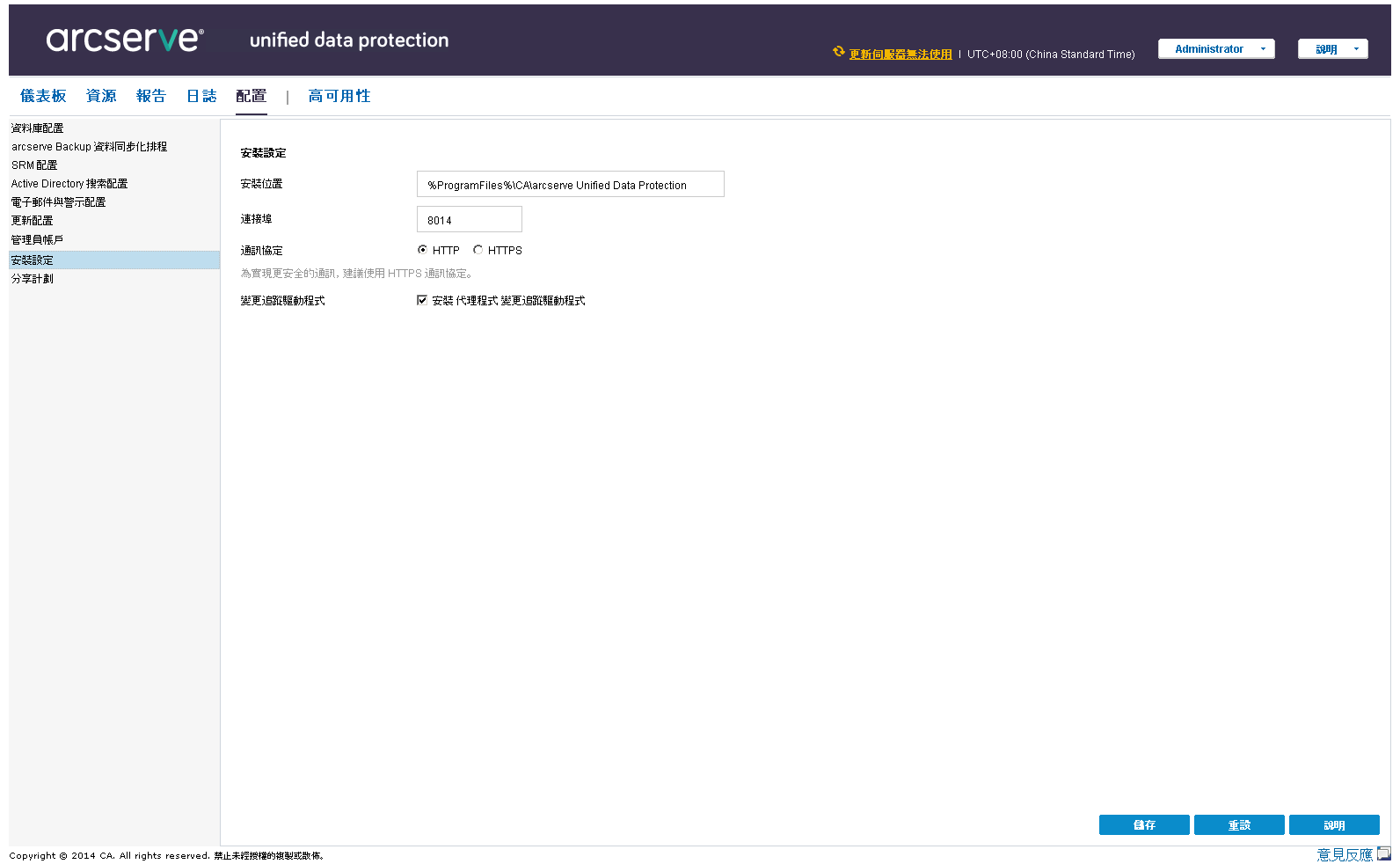Click the 安裝位置 field label
The width and height of the screenshot is (1400, 864).
pos(261,184)
